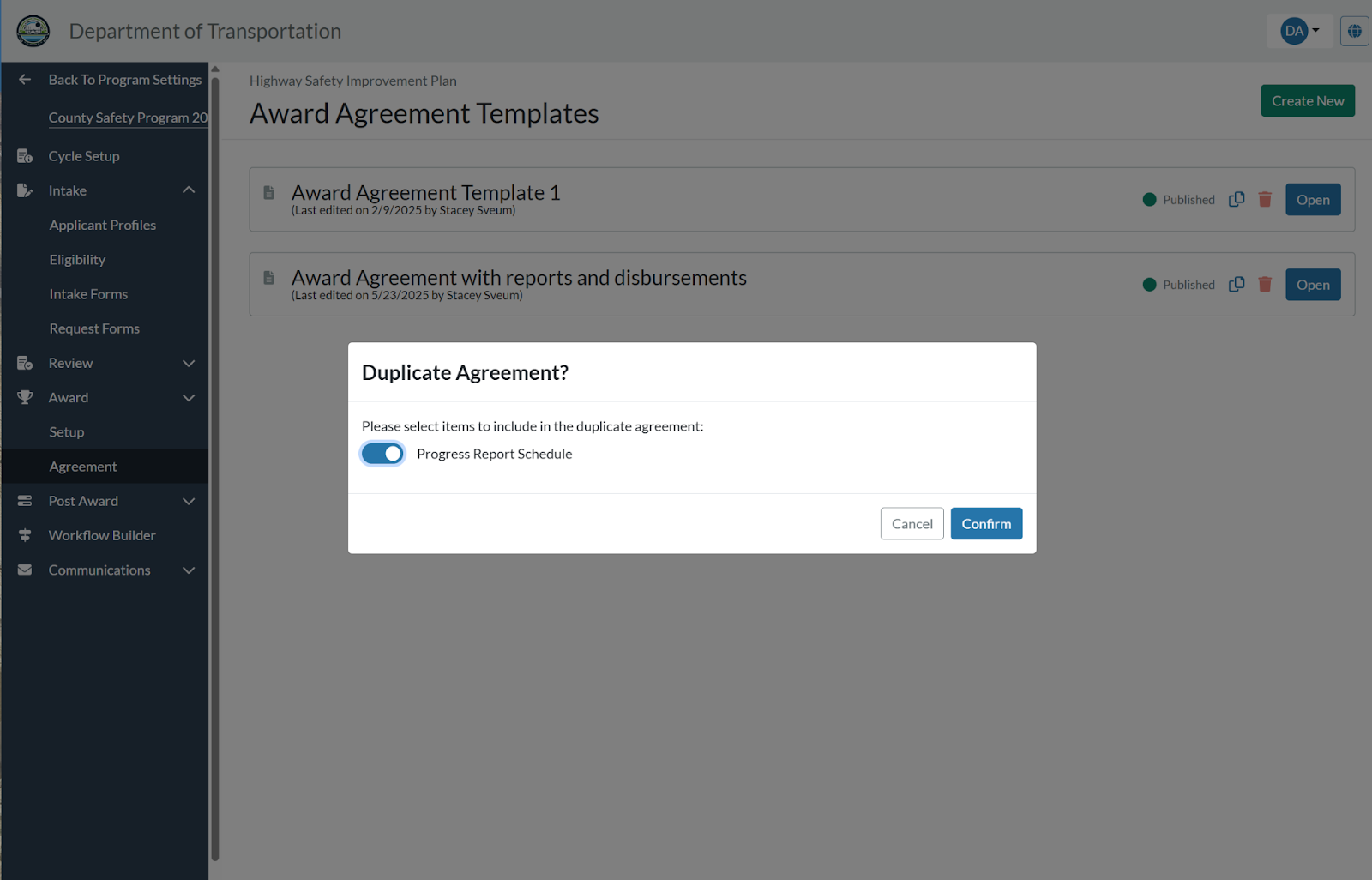Viewport: 1372px width, 880px height.
Task: Duplicate the reports and disbursements agreement
Action: 1237,284
